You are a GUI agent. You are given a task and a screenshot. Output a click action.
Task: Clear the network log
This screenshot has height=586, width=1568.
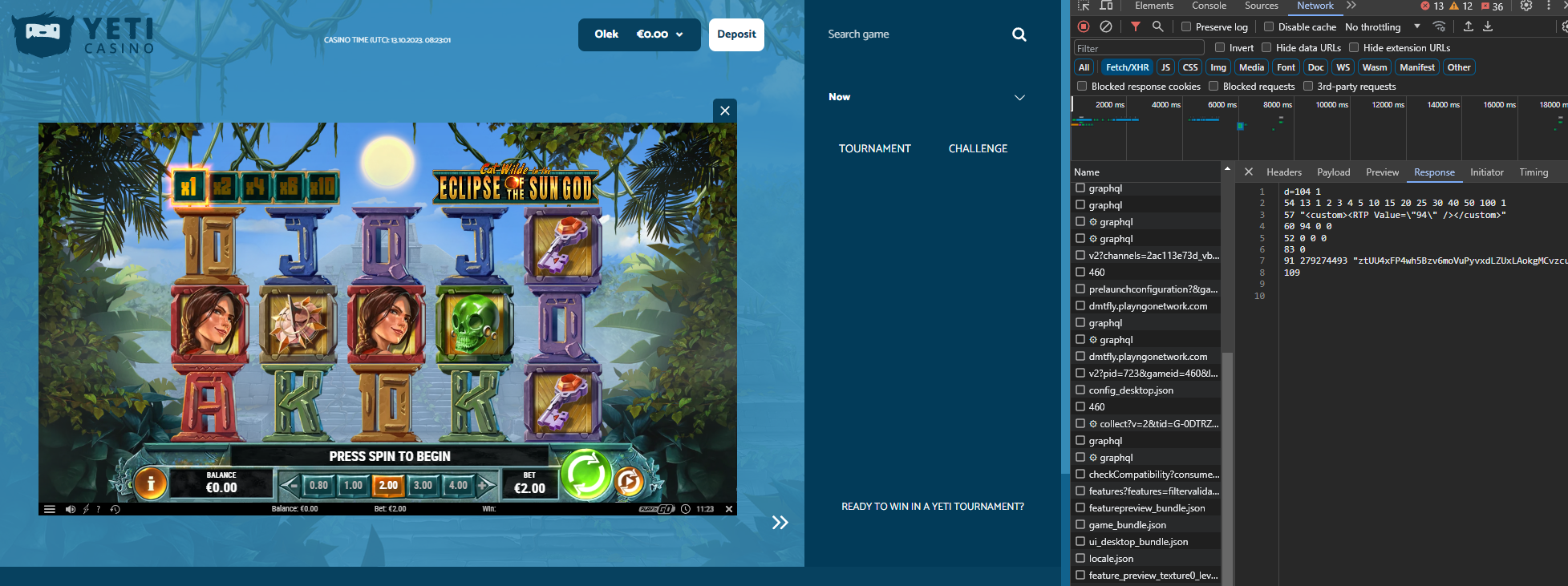coord(1106,26)
